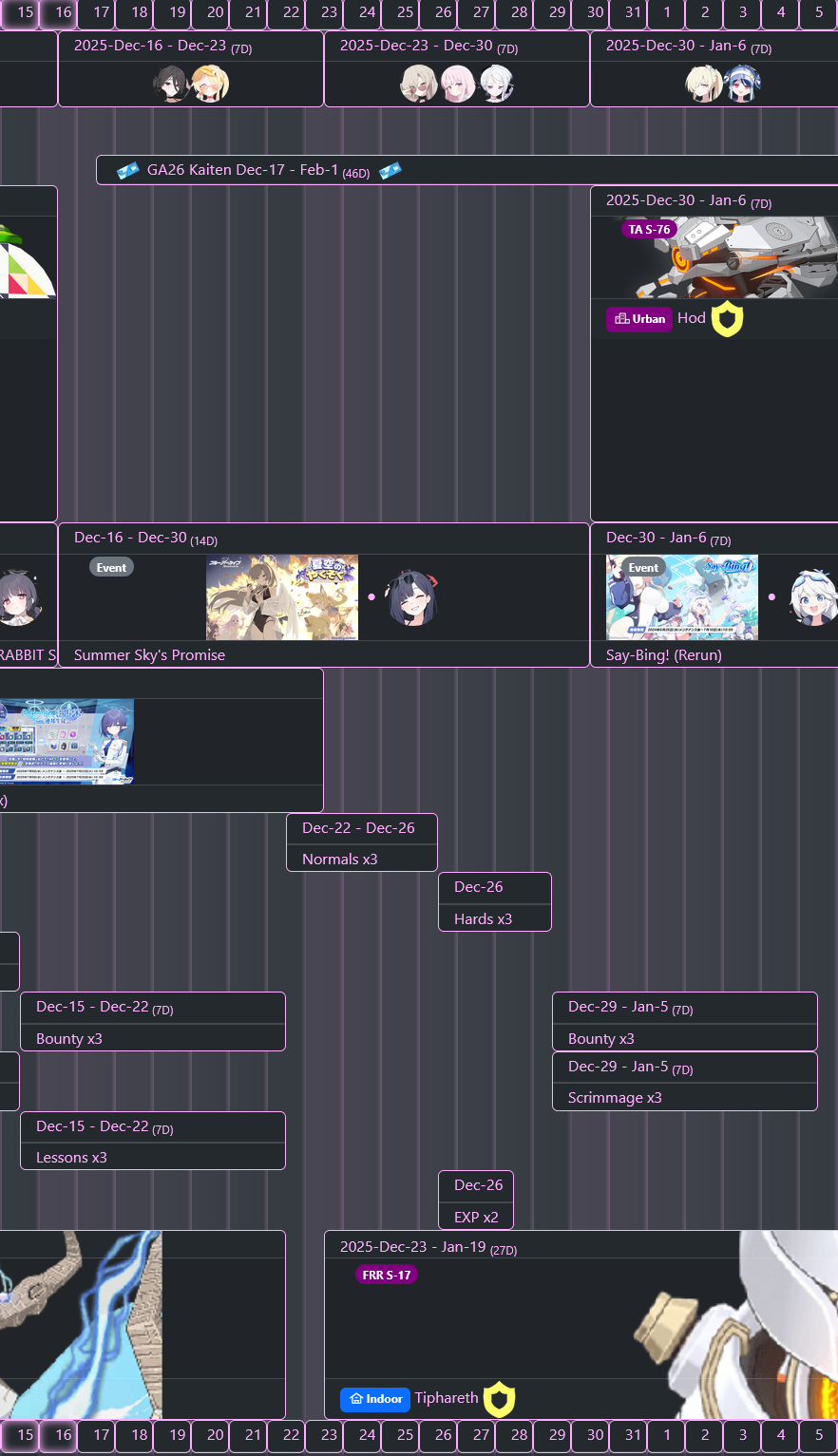The image size is (838, 1456).
Task: Click the Hards x3 entry
Action: pyautogui.click(x=483, y=919)
